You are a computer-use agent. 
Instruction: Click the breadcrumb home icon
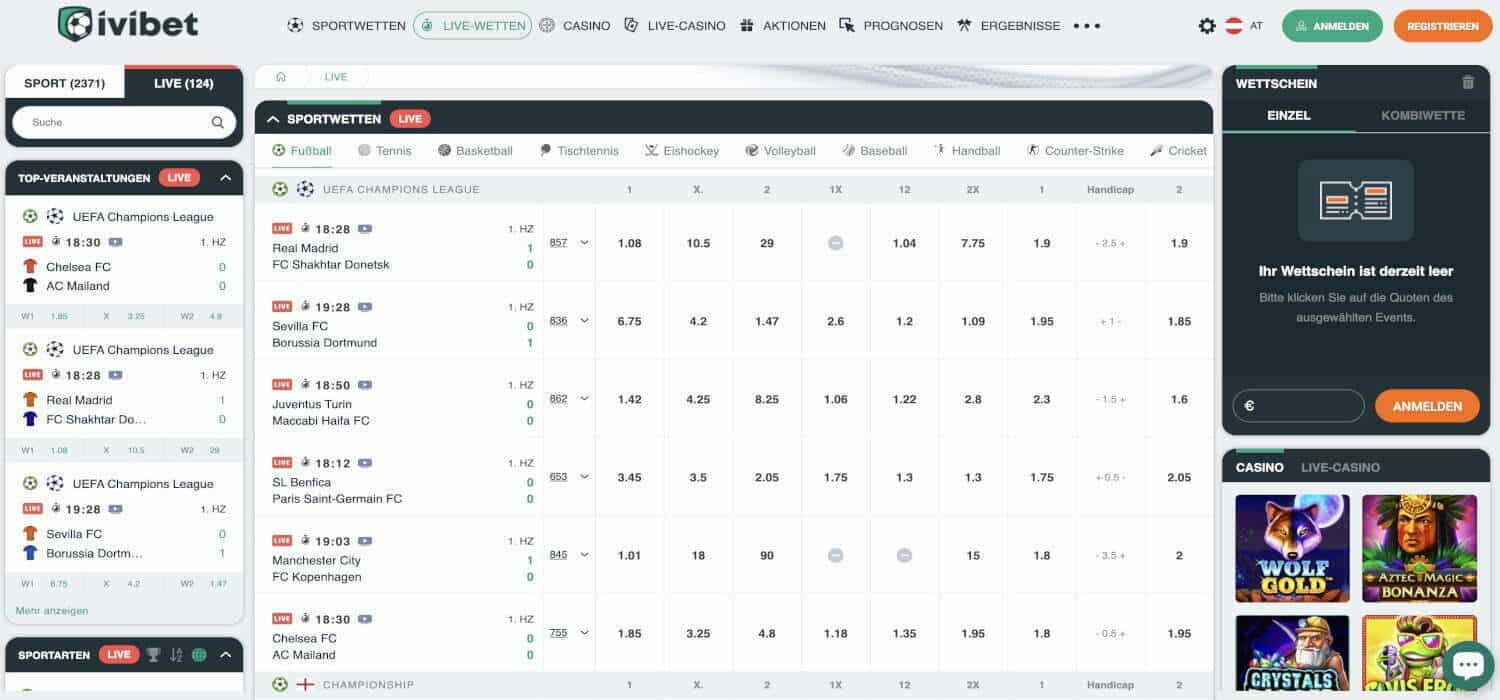(x=281, y=77)
